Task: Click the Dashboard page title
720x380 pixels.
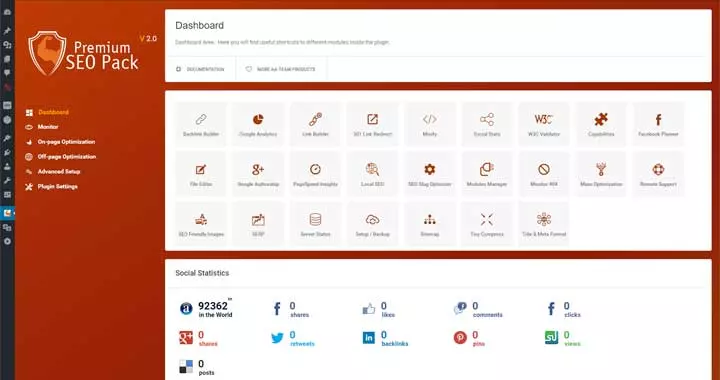Action: [200, 25]
